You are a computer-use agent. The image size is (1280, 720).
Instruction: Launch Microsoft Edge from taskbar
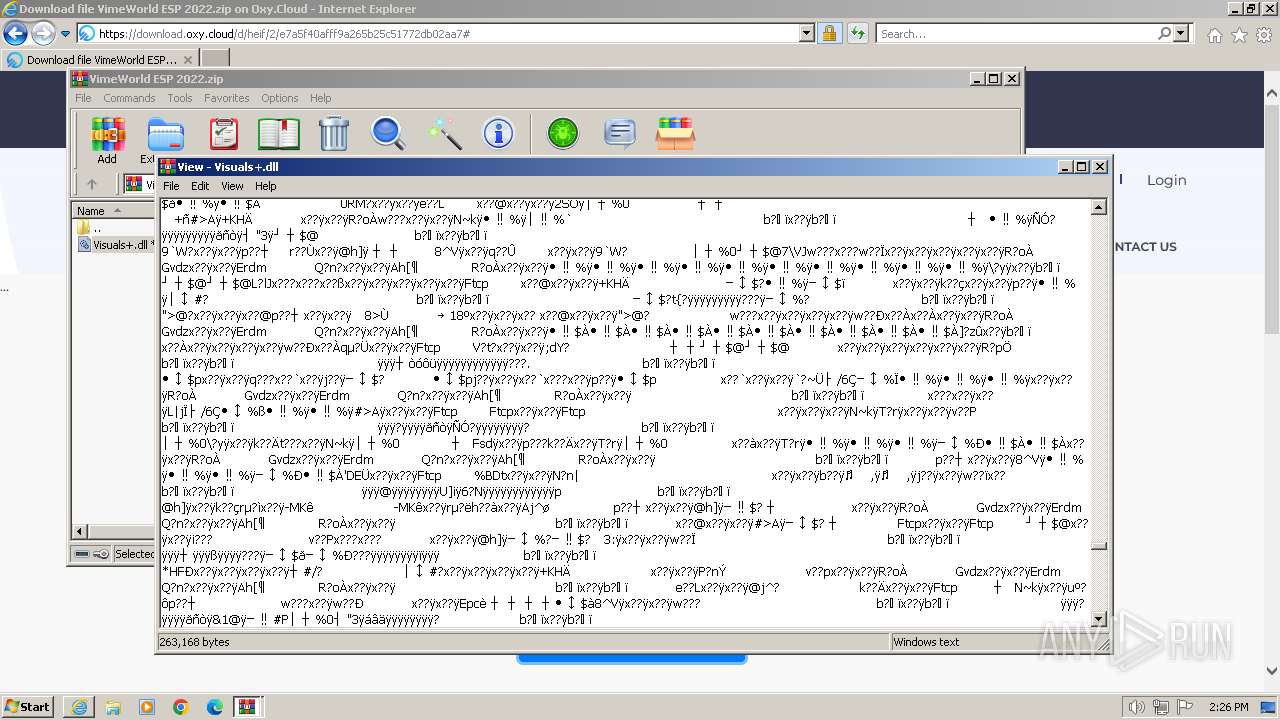pyautogui.click(x=214, y=707)
